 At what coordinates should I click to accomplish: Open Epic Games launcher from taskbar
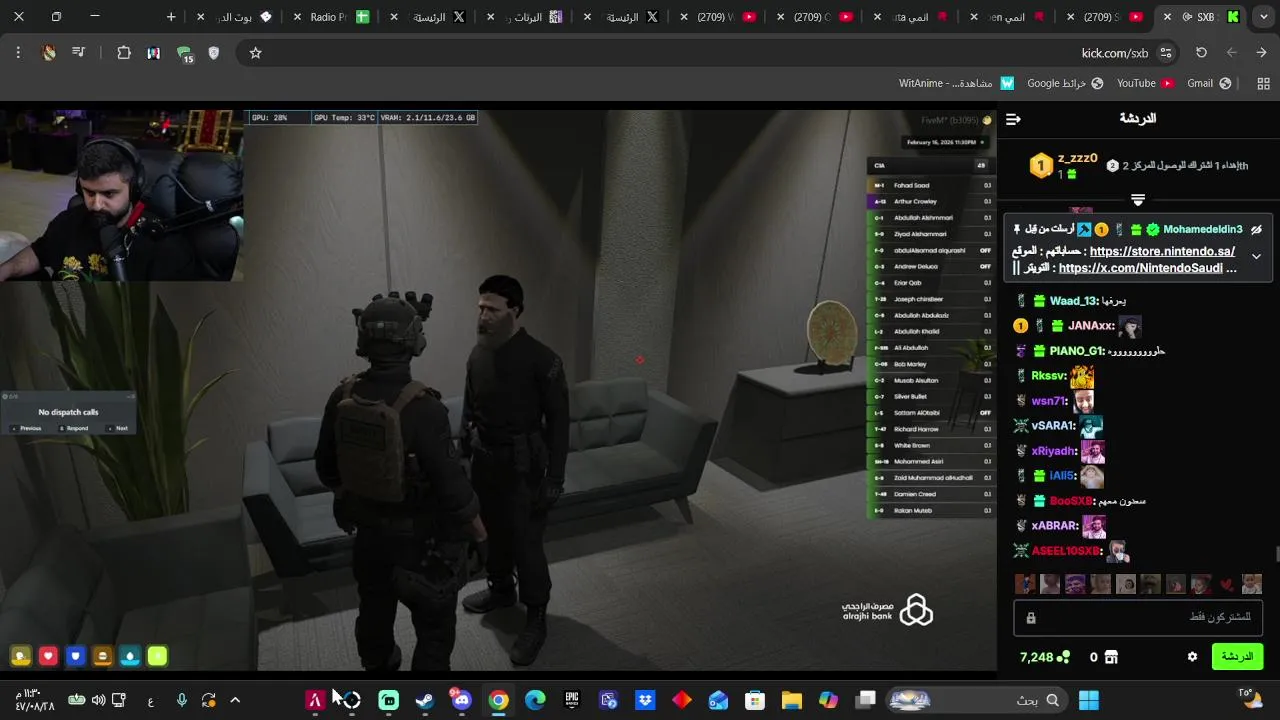(x=572, y=700)
